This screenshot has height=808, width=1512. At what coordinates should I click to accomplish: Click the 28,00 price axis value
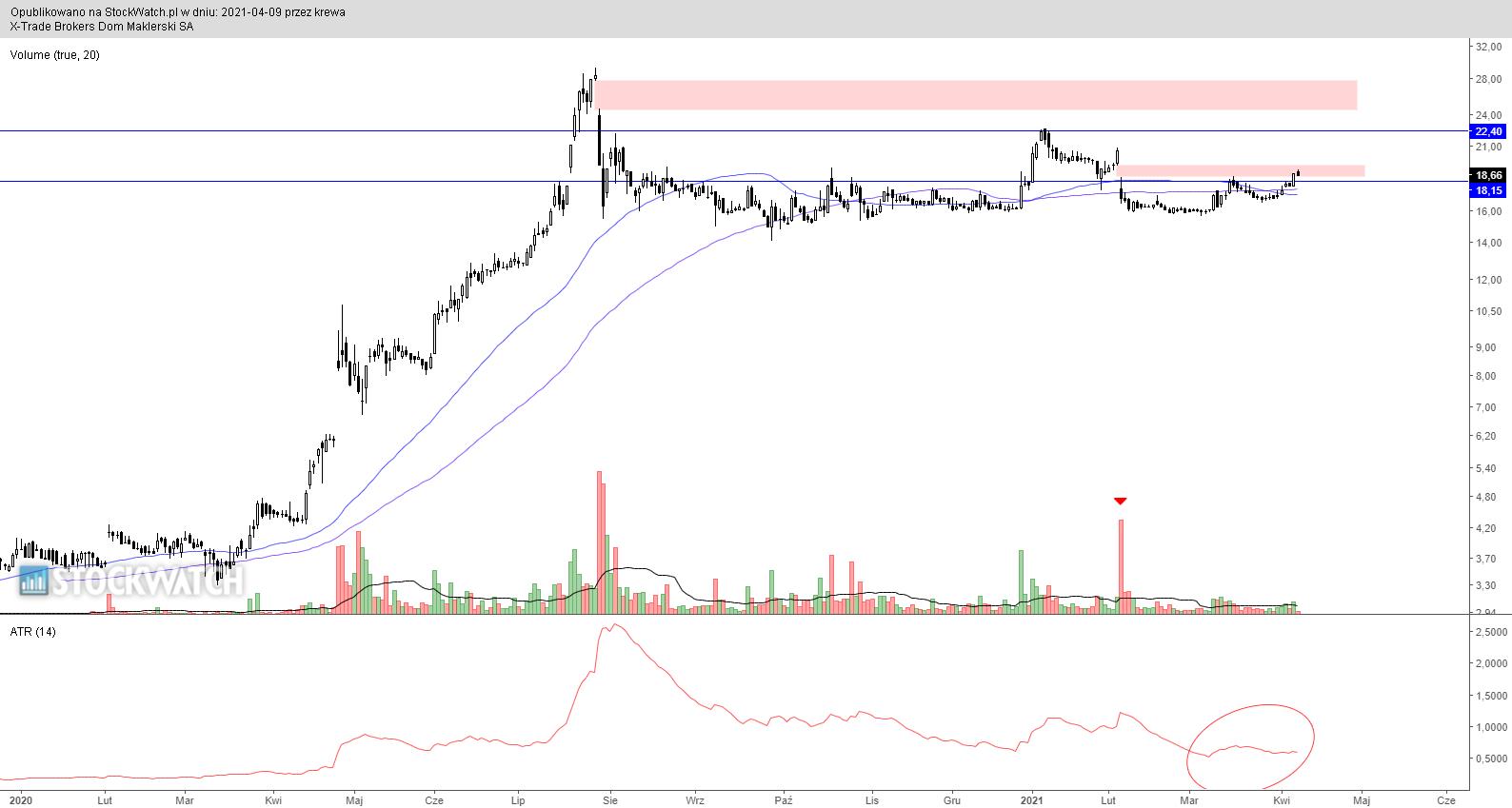pos(1488,78)
